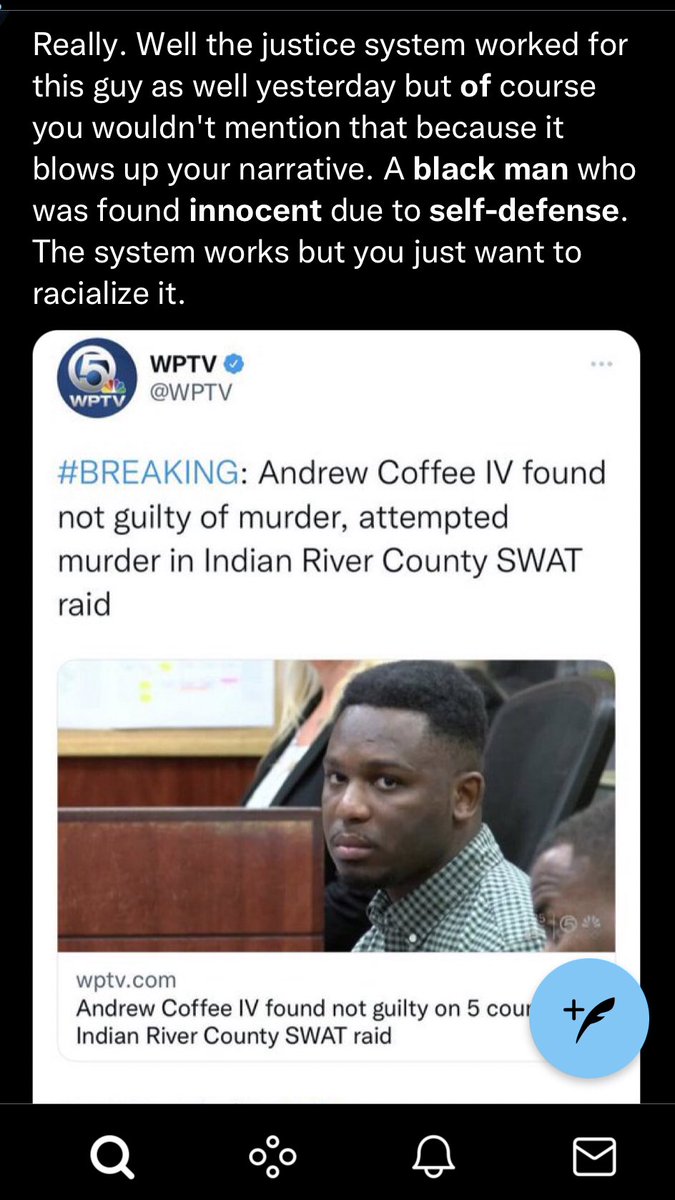
Task: Open the Messages envelope icon
Action: click(x=594, y=1158)
